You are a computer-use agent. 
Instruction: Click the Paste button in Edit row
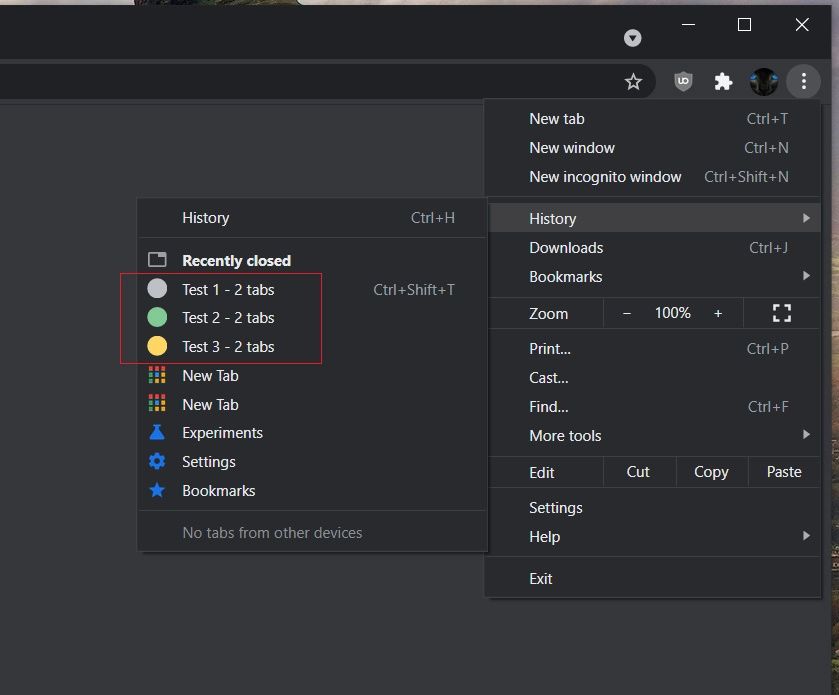click(x=784, y=472)
